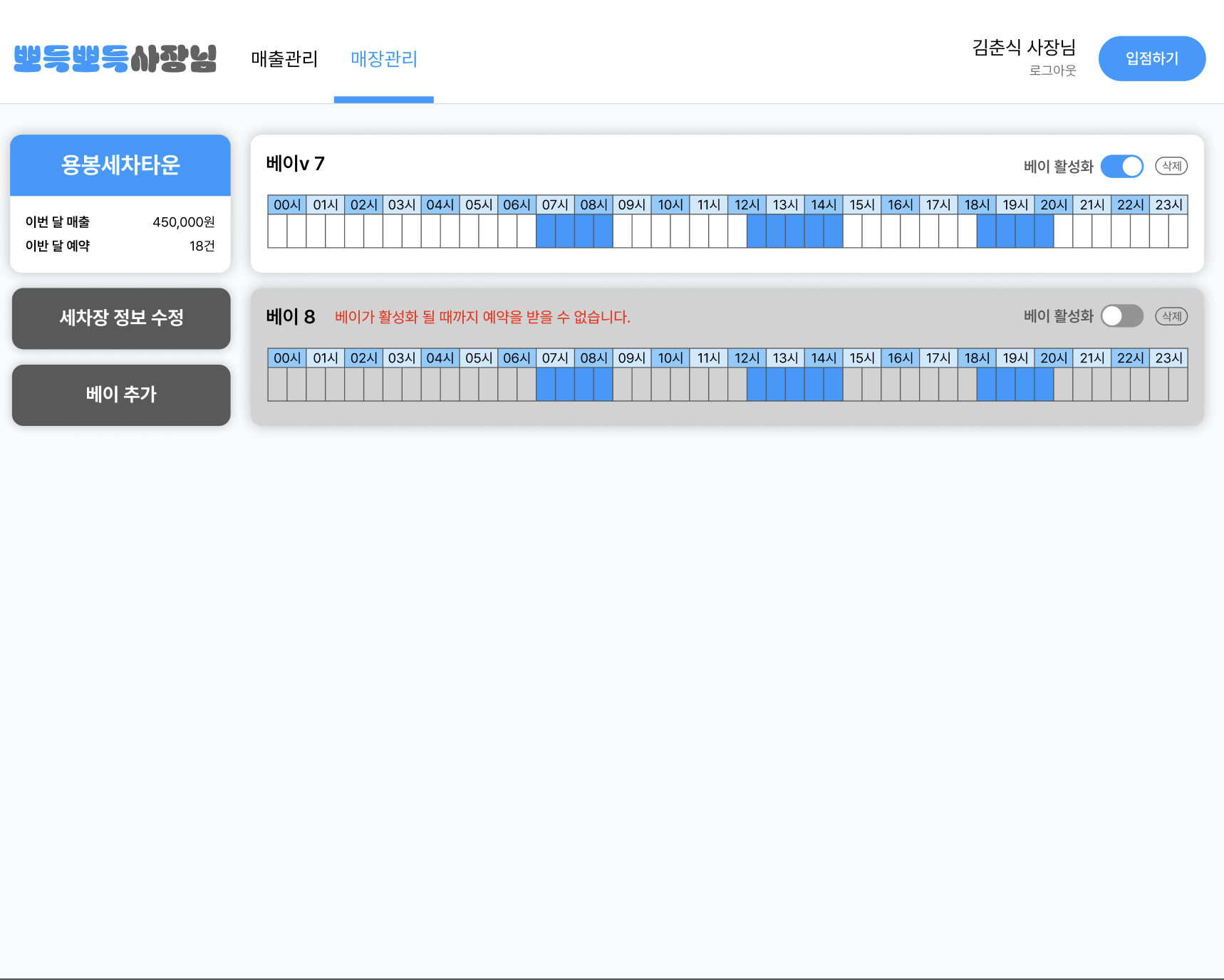The width and height of the screenshot is (1224, 980).
Task: Click the 김춘식 사장님 account name
Action: pos(1024,48)
